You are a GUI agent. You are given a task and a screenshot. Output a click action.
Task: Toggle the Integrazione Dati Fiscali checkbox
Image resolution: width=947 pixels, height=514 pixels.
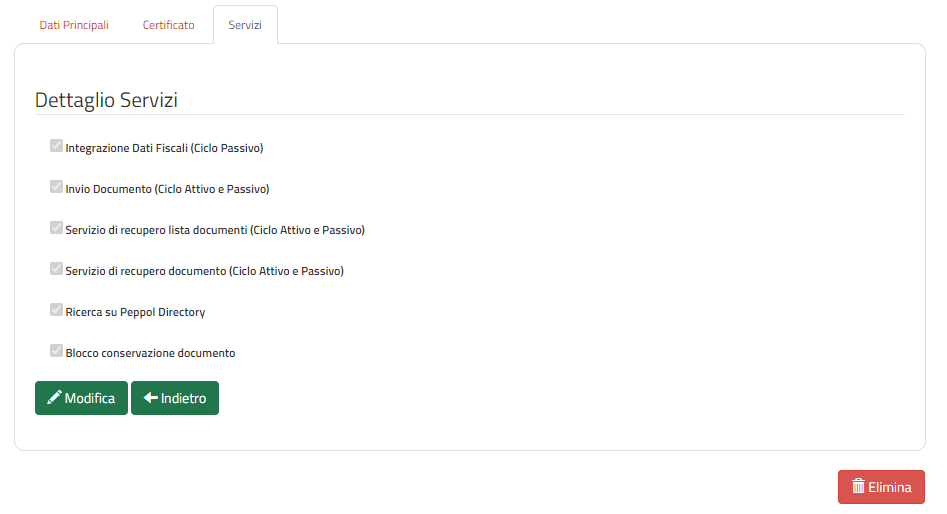(x=56, y=146)
